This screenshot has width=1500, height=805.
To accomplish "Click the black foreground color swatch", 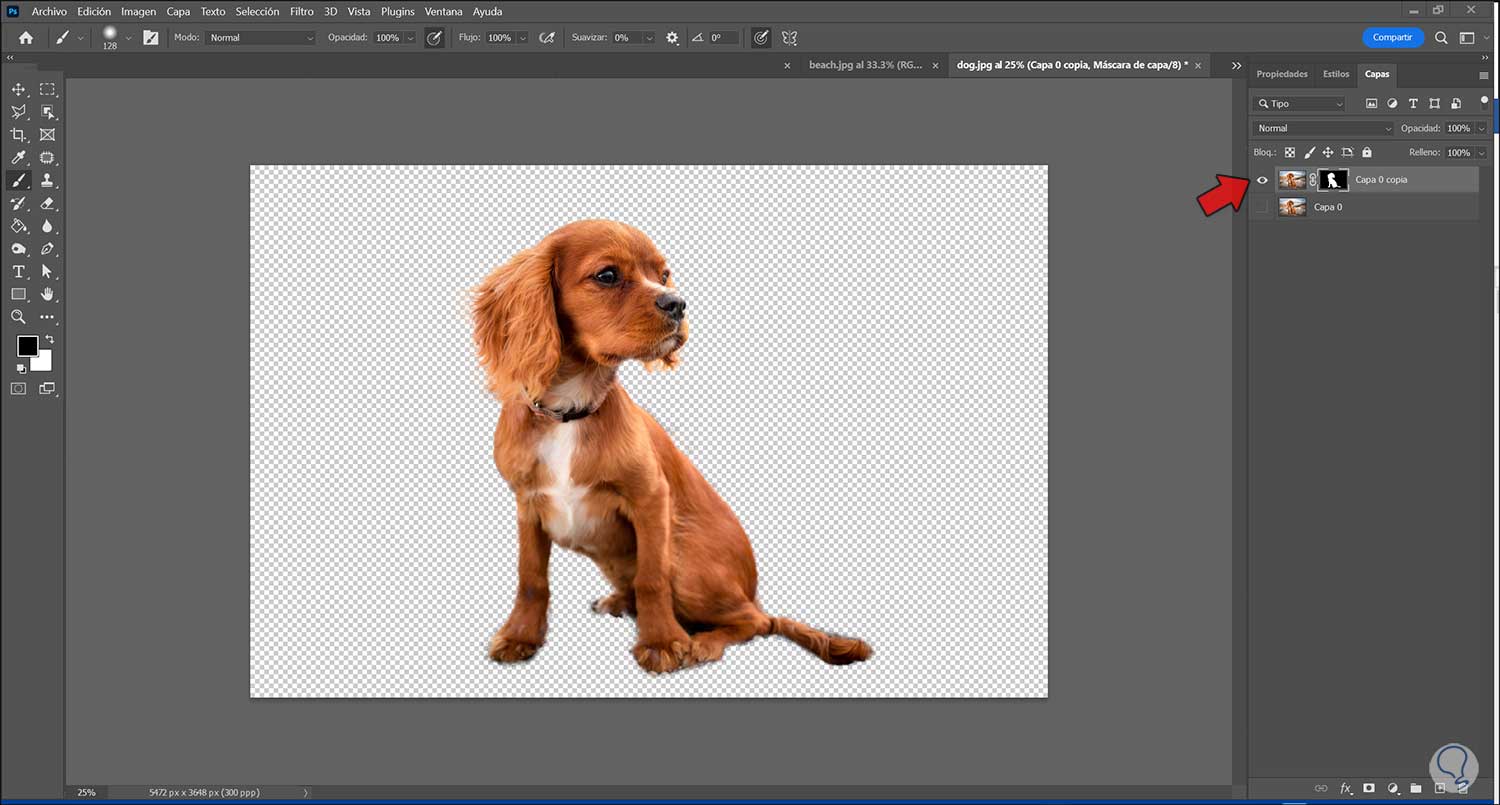I will 27,346.
